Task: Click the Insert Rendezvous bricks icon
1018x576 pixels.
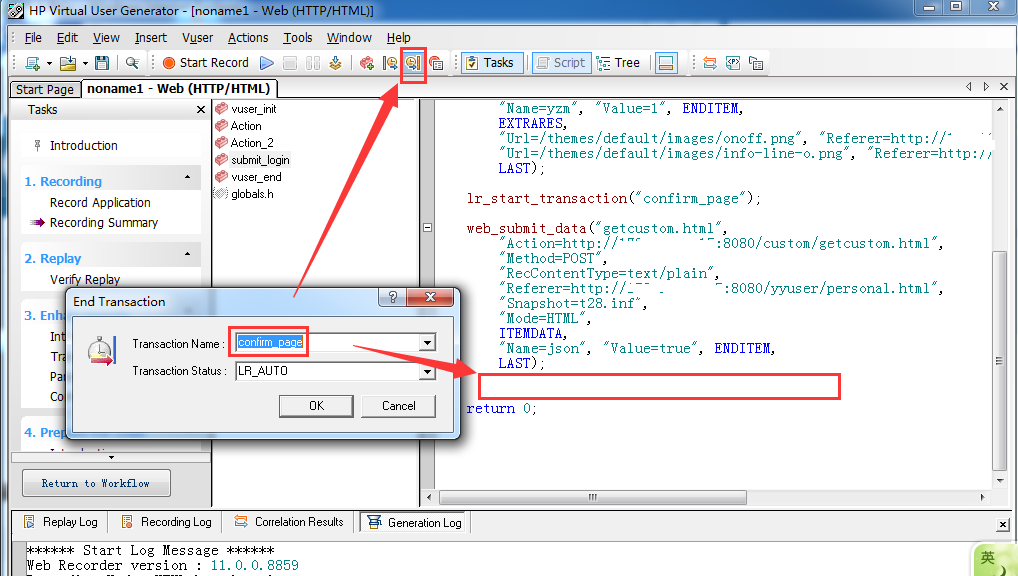Action: coord(367,63)
